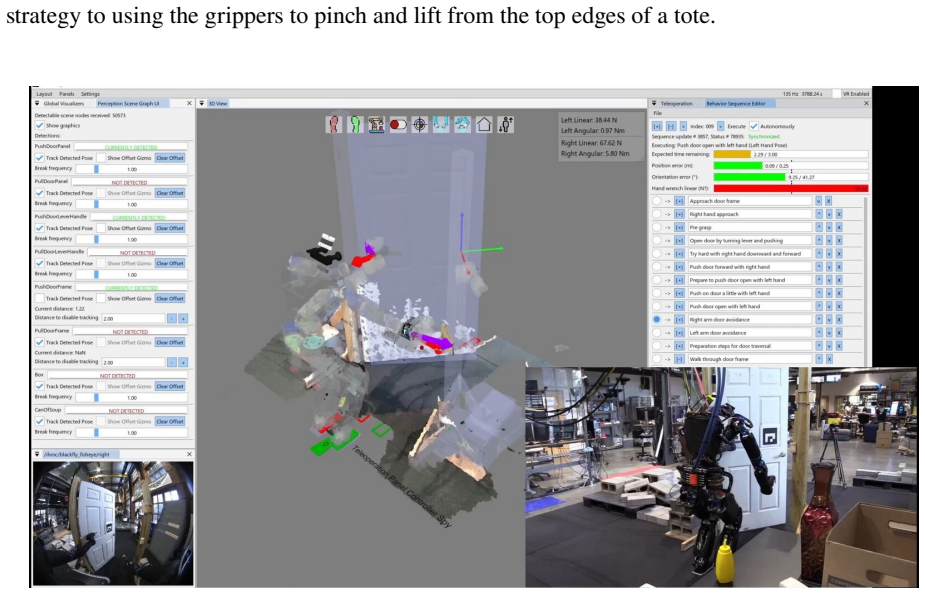Screen dimensions: 925x594
Task: Adjust Box Break frequency slider
Action: (131, 398)
